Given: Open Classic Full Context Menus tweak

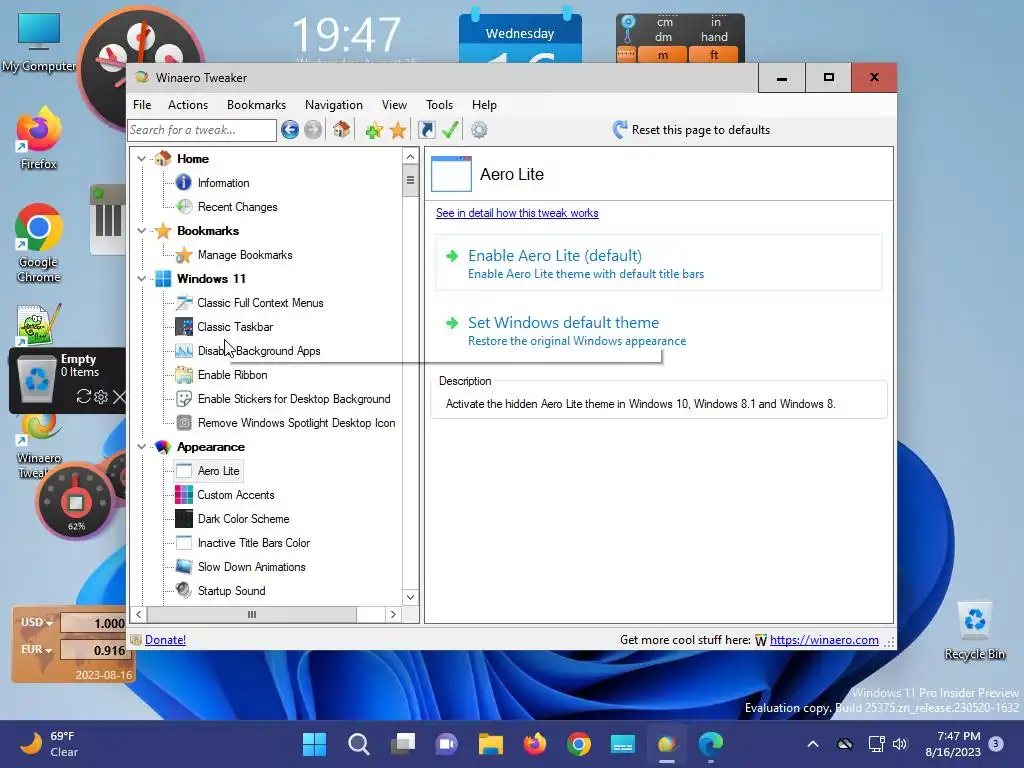Looking at the screenshot, I should (x=260, y=303).
